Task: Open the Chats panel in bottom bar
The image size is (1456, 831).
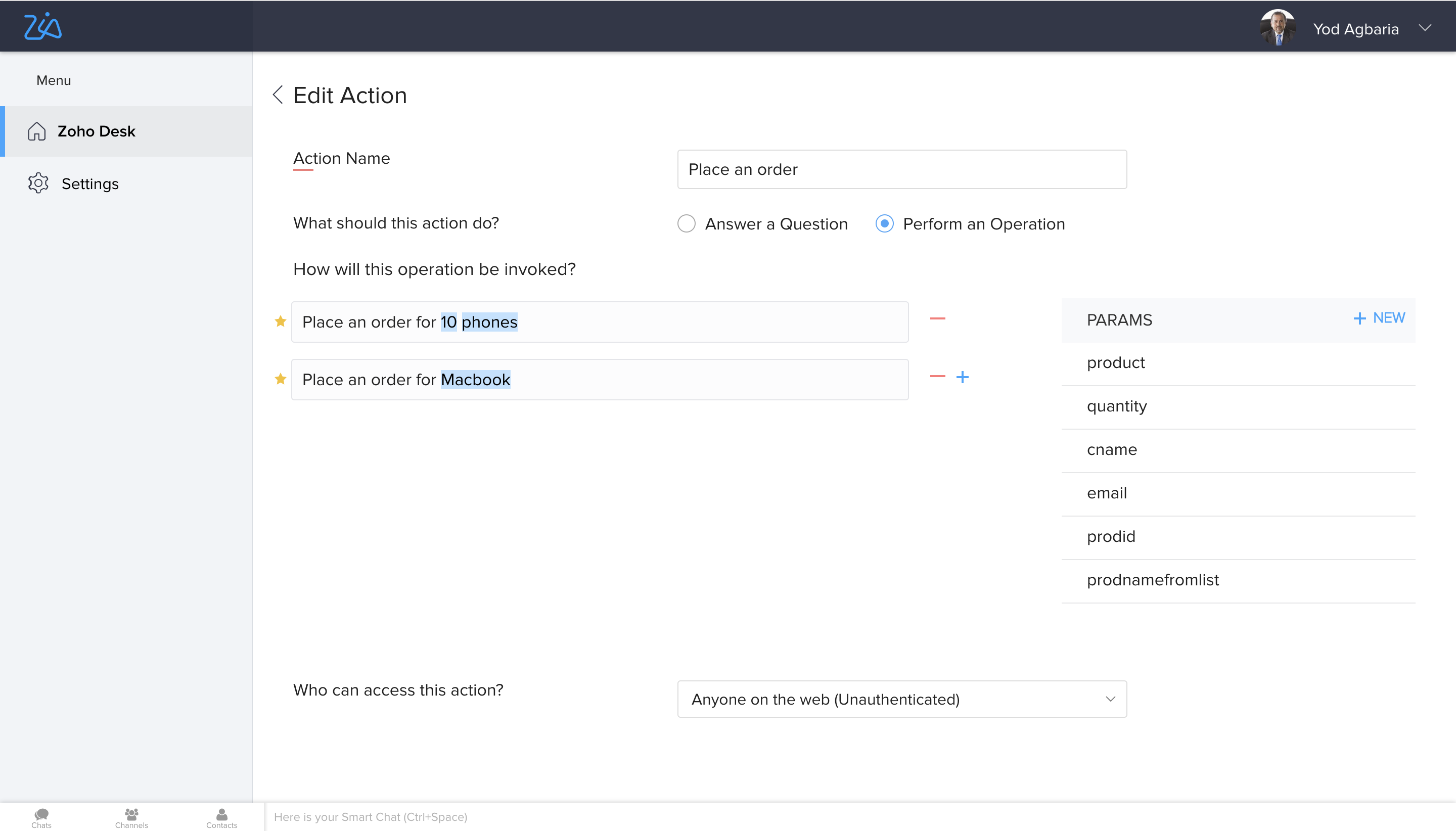Action: [x=41, y=817]
